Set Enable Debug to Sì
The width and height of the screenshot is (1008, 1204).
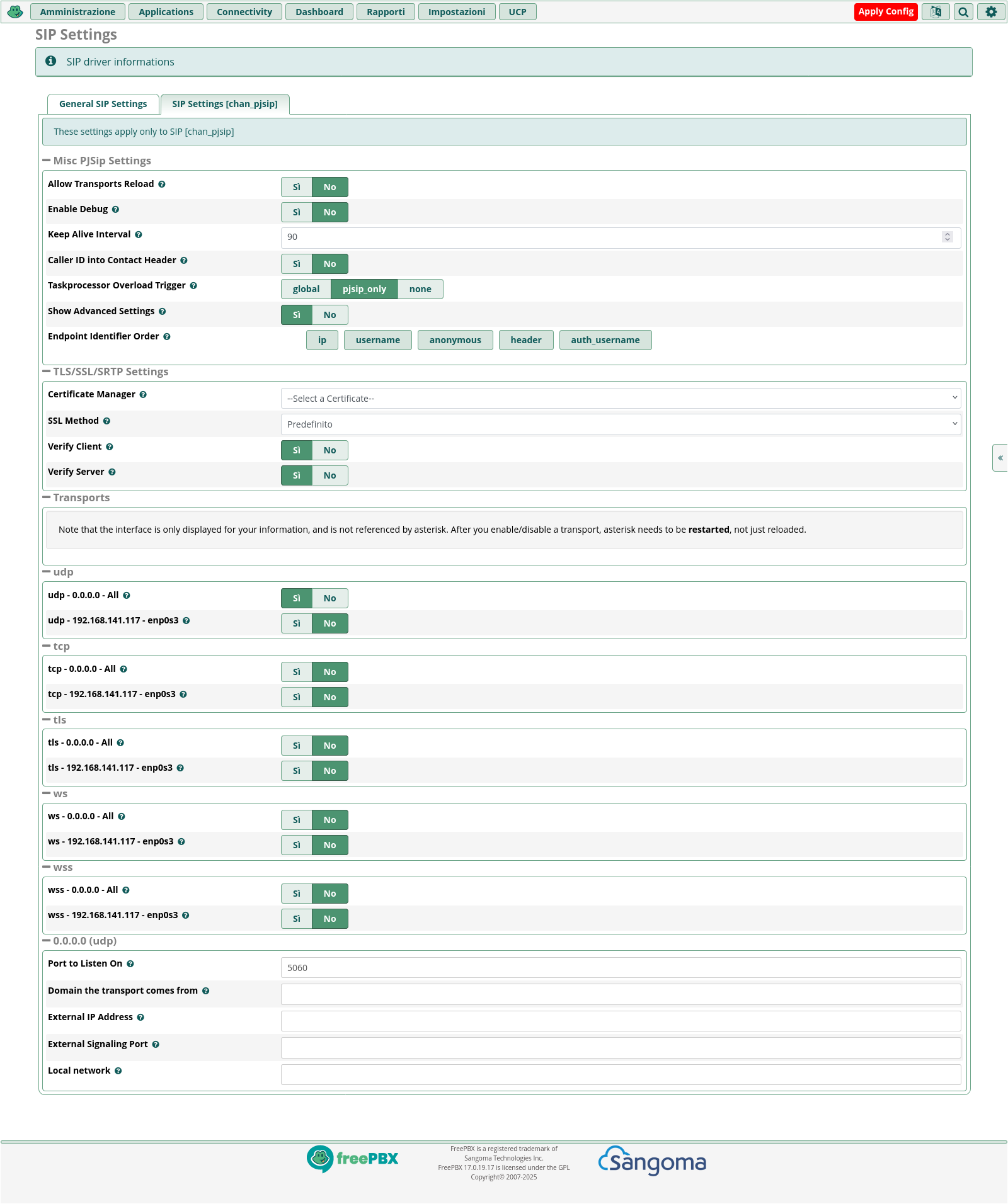coord(297,212)
